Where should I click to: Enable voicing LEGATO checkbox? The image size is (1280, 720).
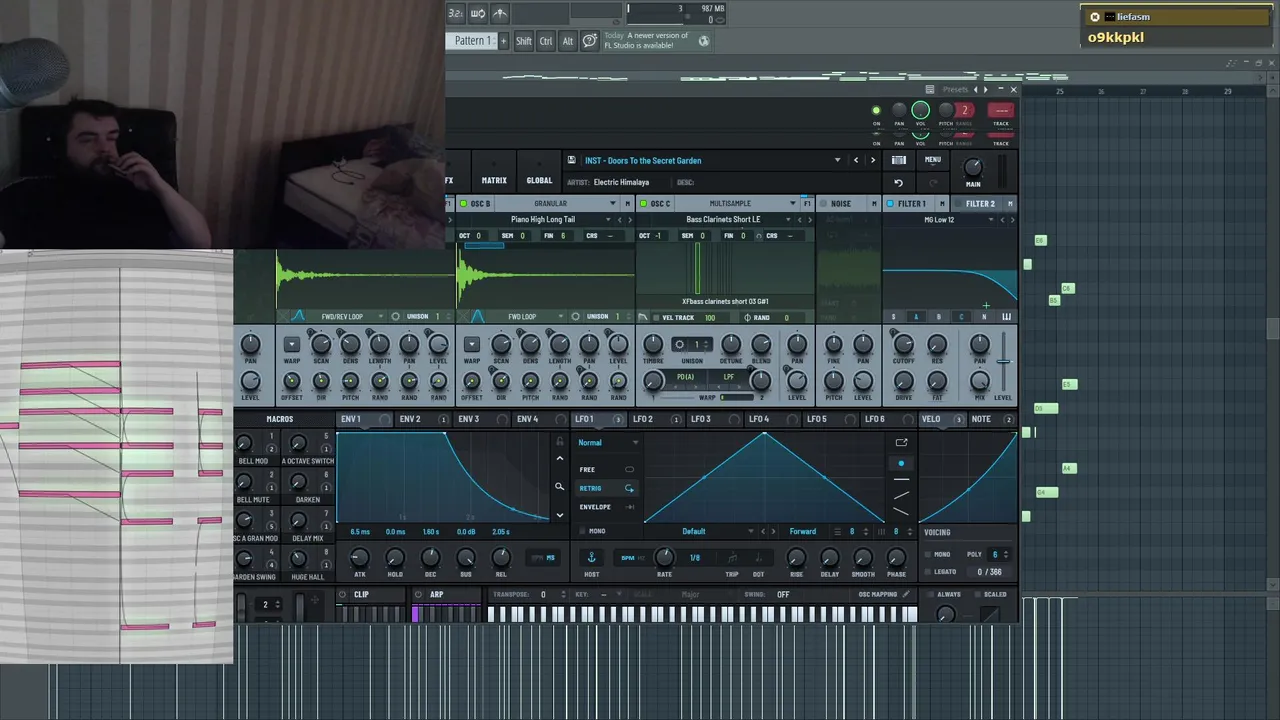(x=927, y=572)
